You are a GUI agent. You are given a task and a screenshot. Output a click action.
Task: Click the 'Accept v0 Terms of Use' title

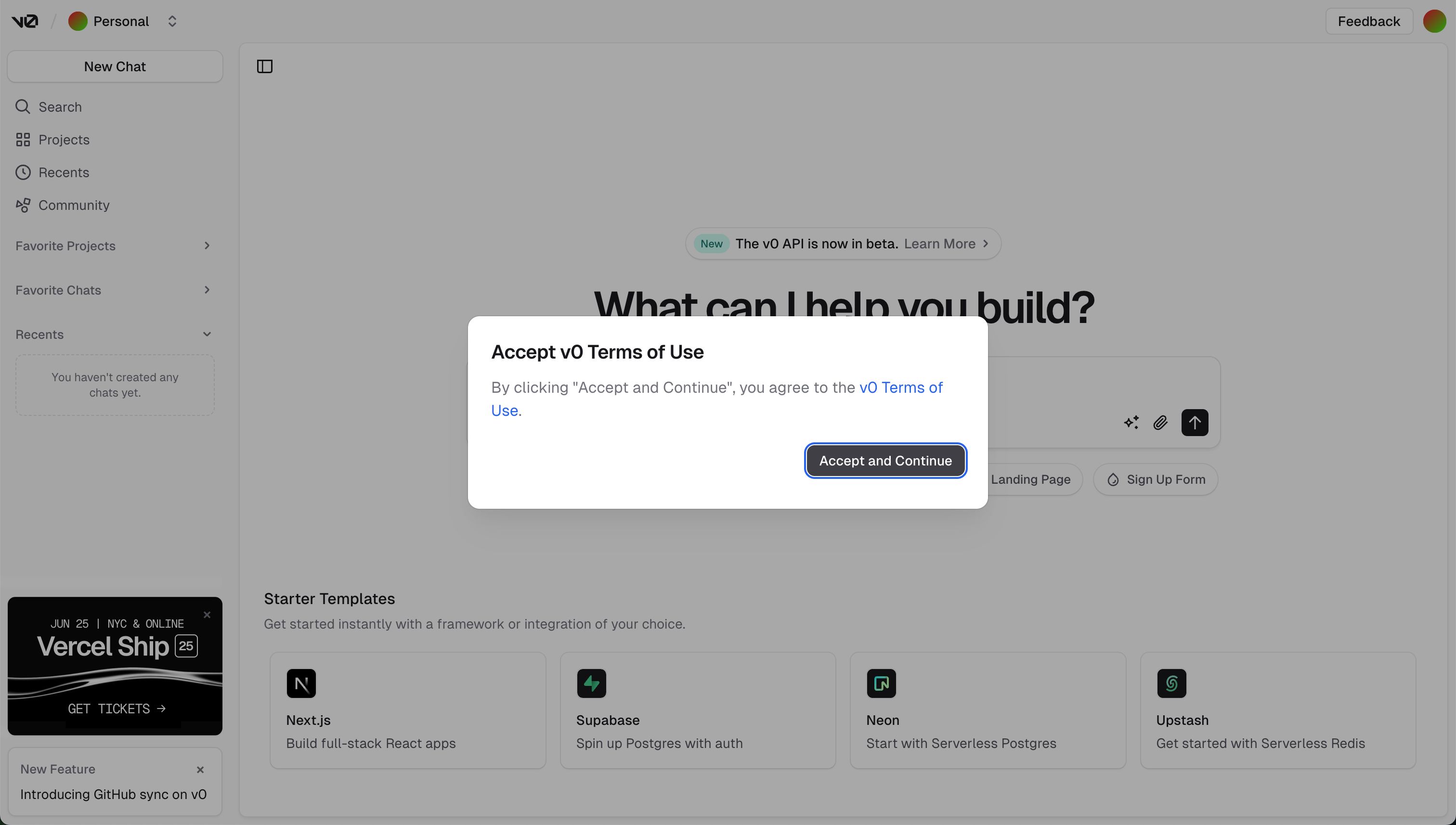click(x=598, y=352)
